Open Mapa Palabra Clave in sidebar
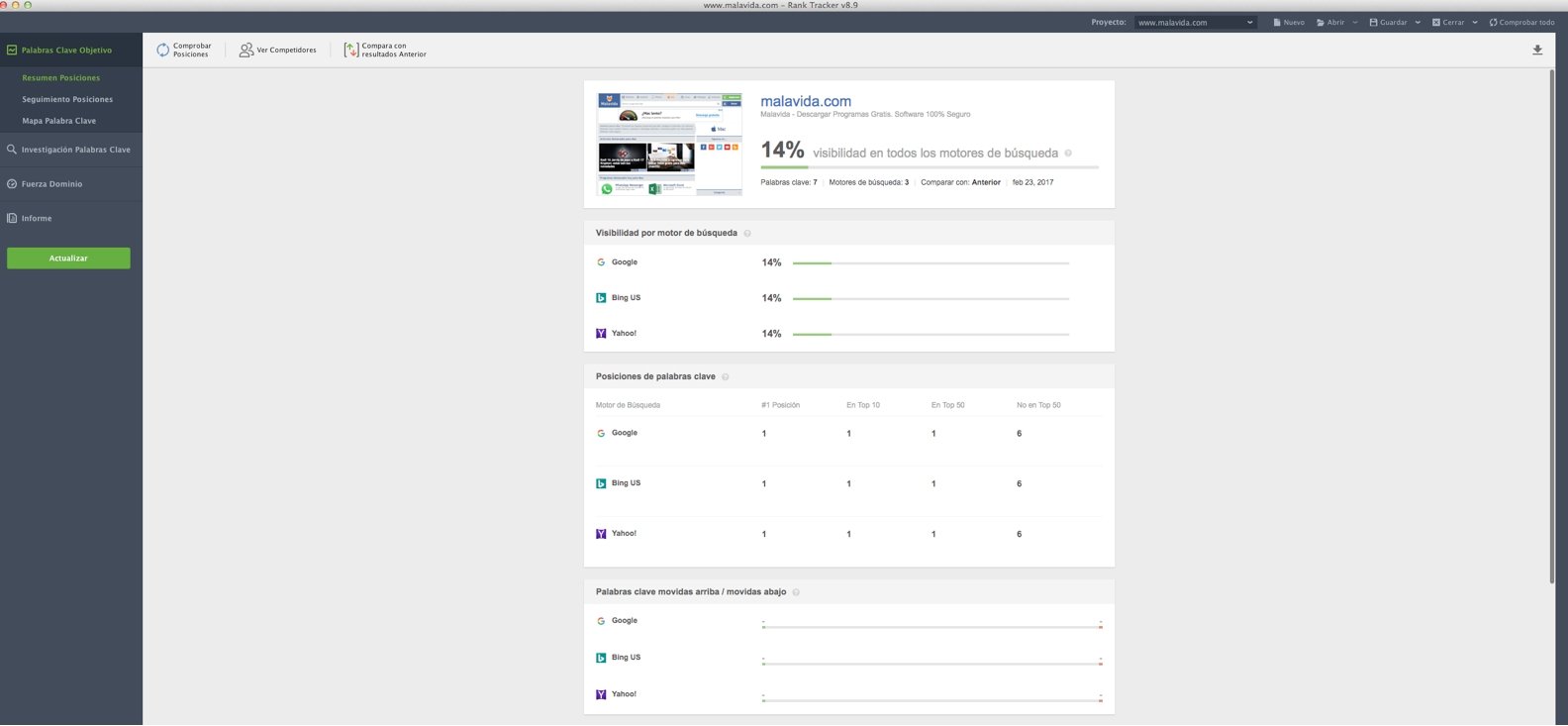The width and height of the screenshot is (1568, 726). coord(59,121)
